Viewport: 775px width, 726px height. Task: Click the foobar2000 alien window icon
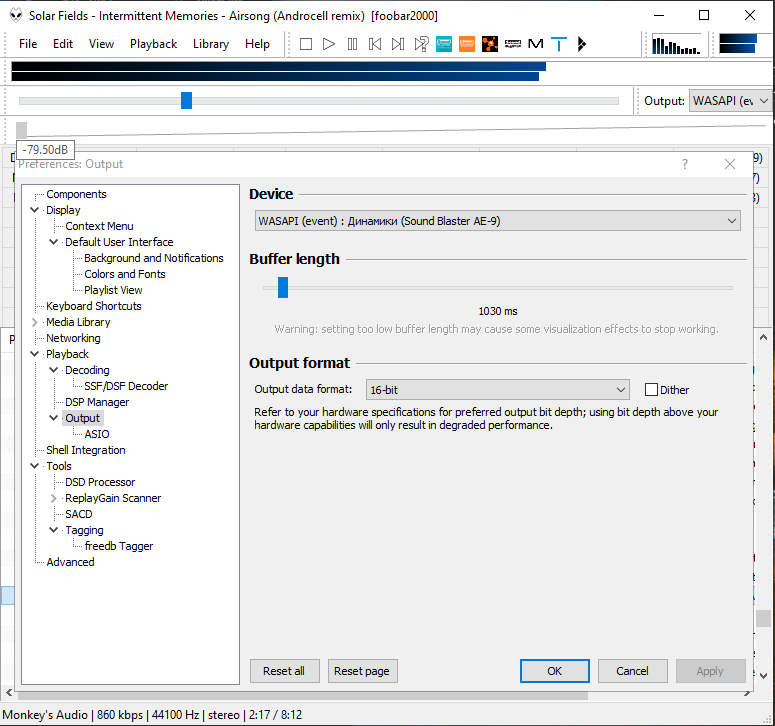pyautogui.click(x=16, y=15)
